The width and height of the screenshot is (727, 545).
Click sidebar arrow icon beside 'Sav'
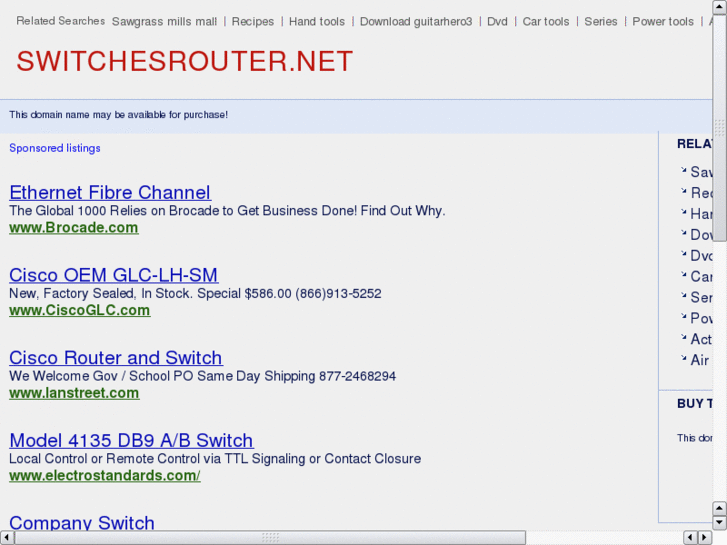[683, 170]
